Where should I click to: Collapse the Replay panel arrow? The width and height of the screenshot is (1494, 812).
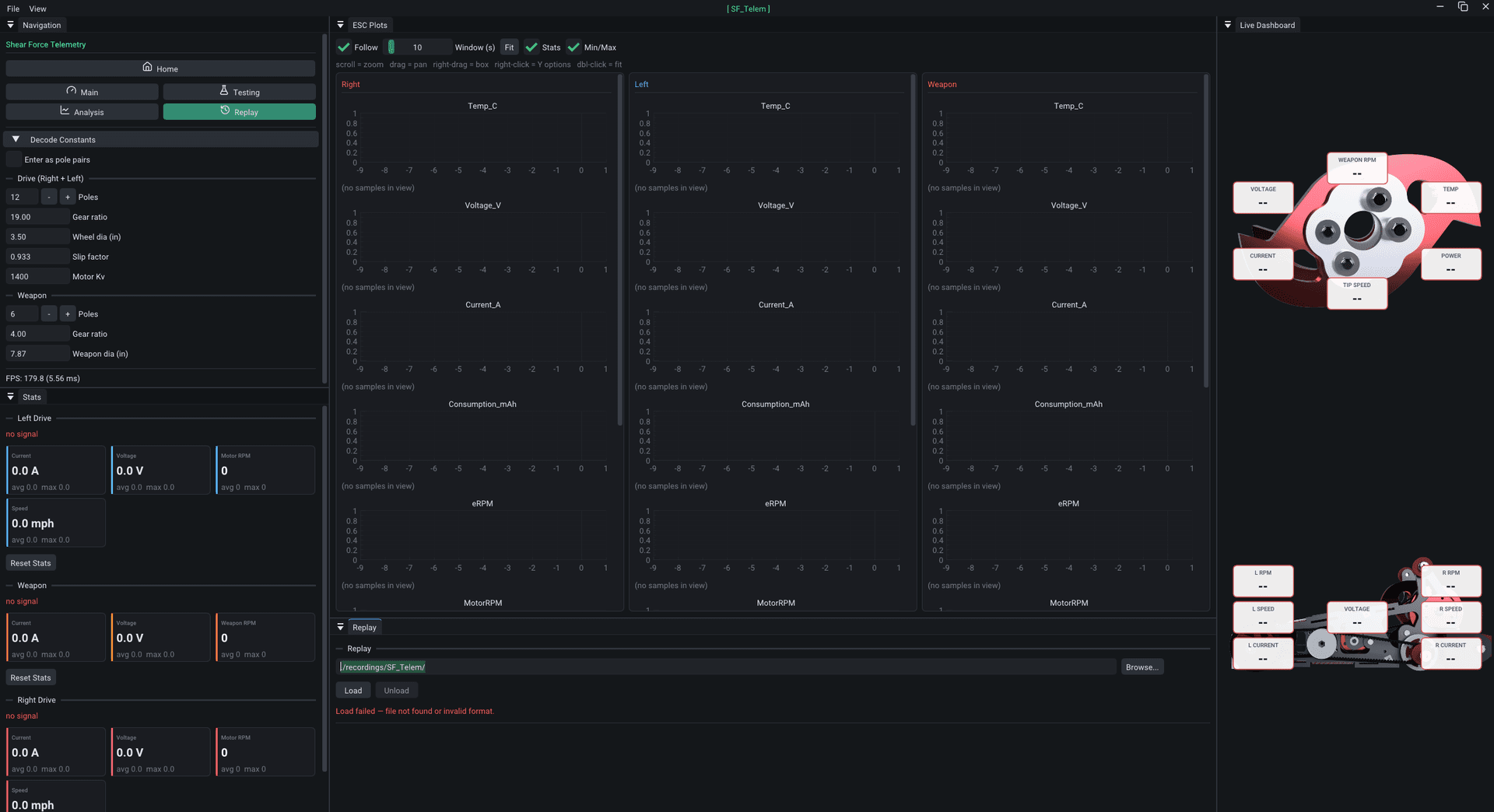[341, 627]
